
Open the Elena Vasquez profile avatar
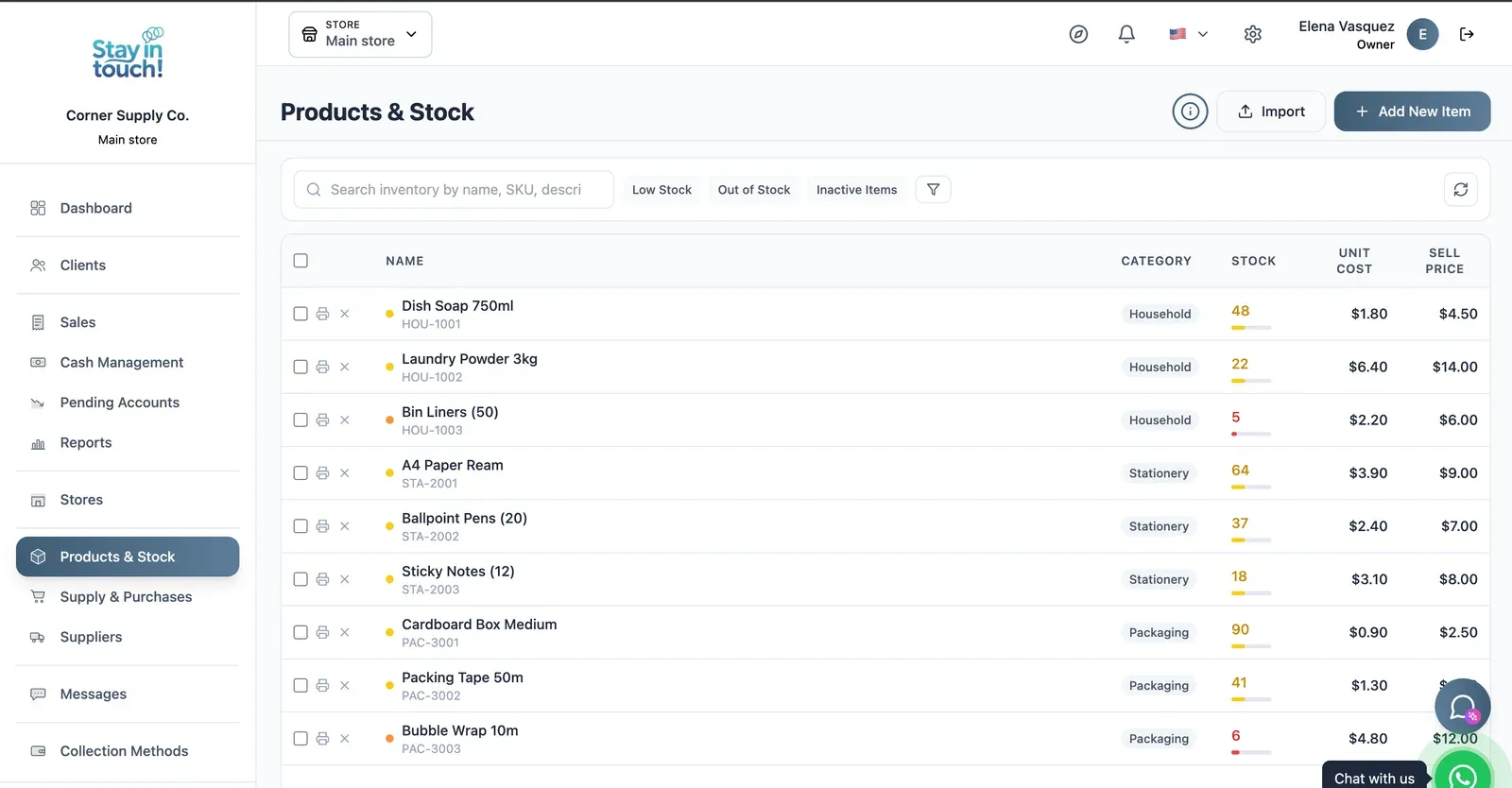1422,34
